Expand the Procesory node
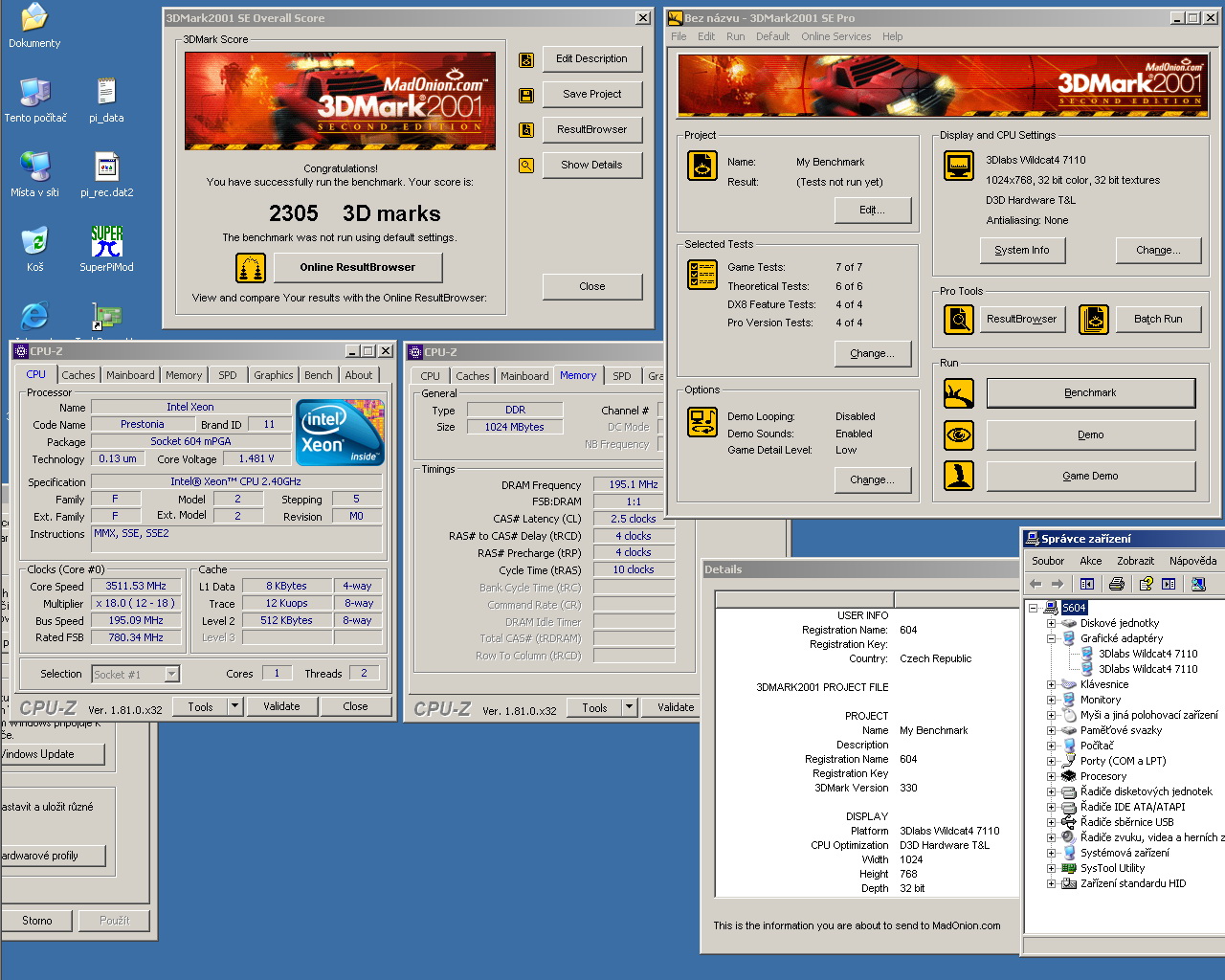Viewport: 1225px width, 980px height. (1051, 776)
